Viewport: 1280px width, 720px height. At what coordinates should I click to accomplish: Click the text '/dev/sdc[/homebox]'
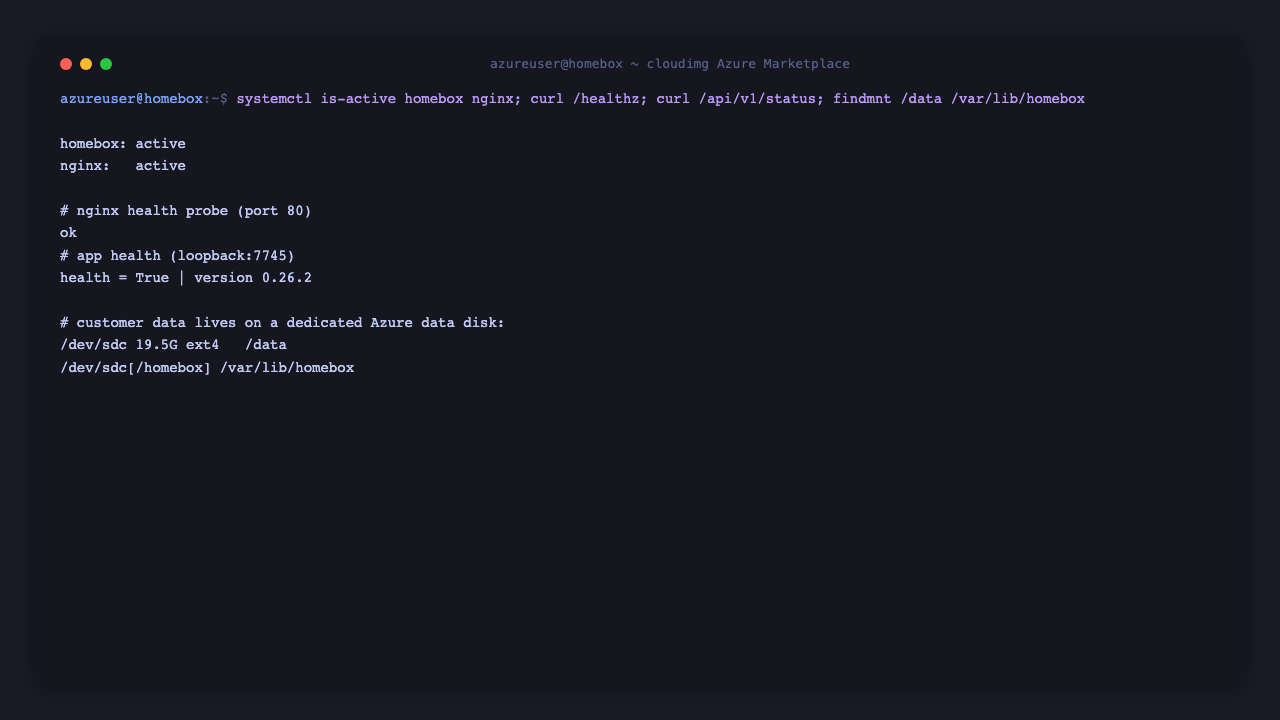coord(135,368)
